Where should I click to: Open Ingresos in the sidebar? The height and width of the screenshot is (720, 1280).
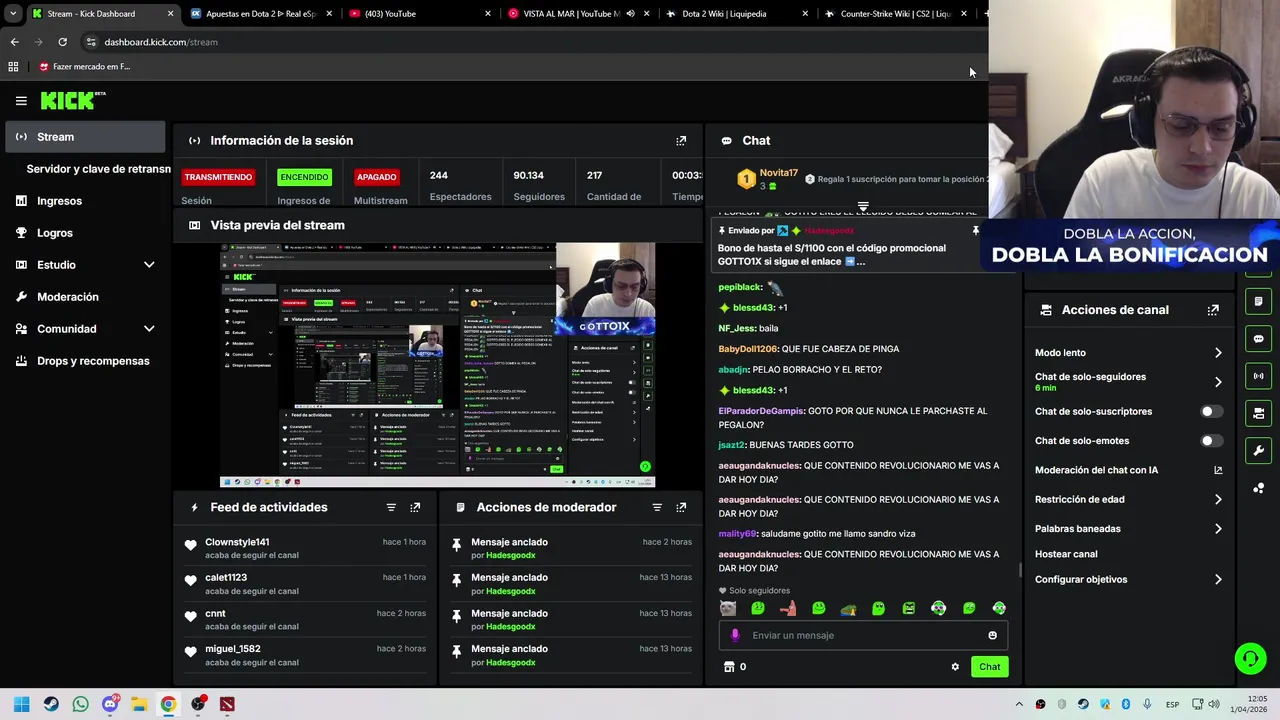coord(59,201)
